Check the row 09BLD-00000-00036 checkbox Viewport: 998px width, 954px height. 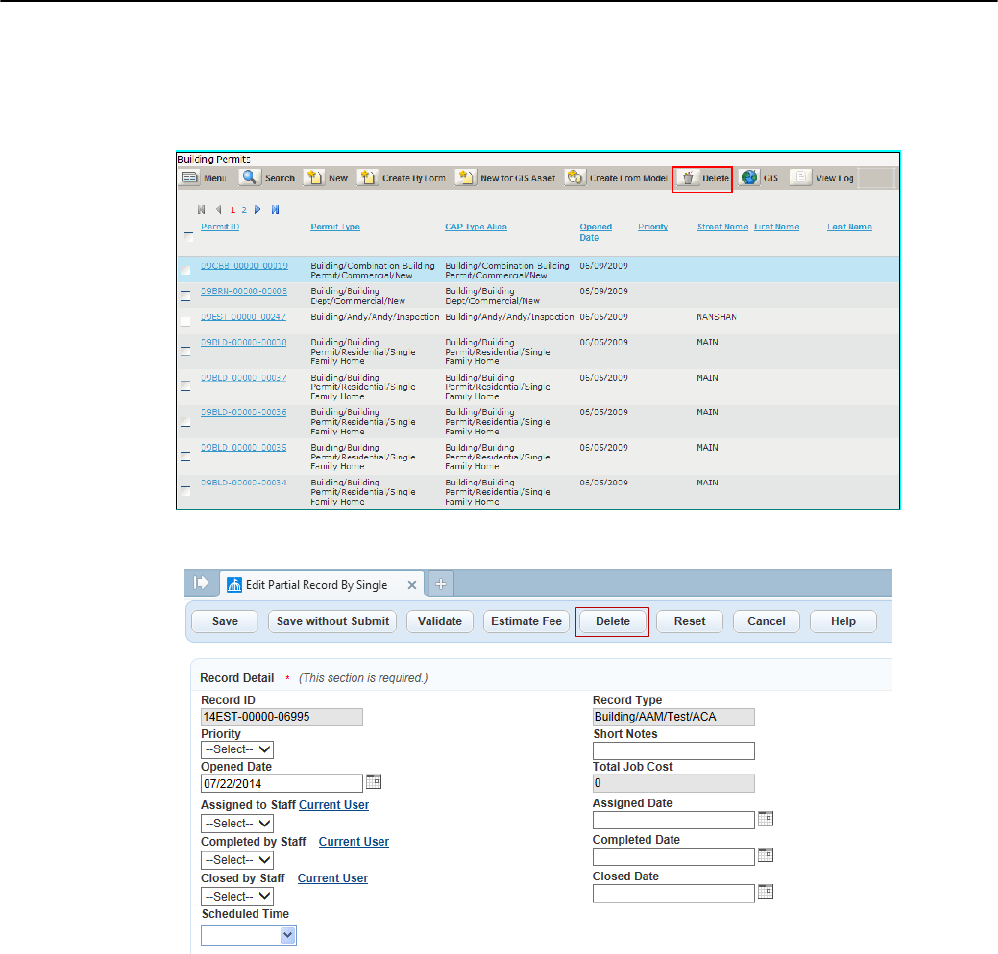pyautogui.click(x=186, y=421)
